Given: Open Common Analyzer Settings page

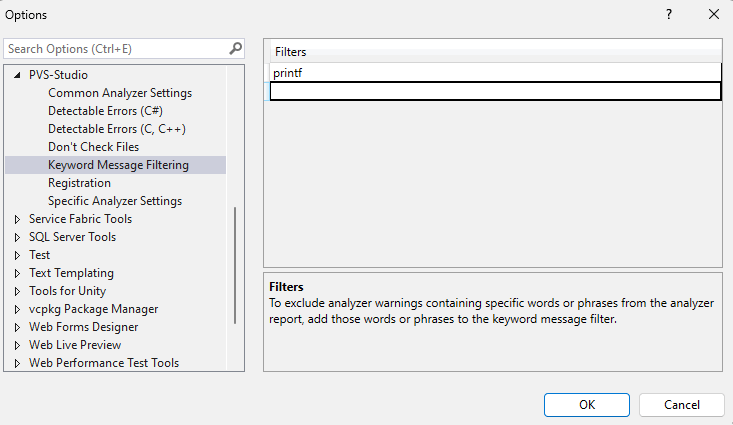Looking at the screenshot, I should (x=119, y=93).
